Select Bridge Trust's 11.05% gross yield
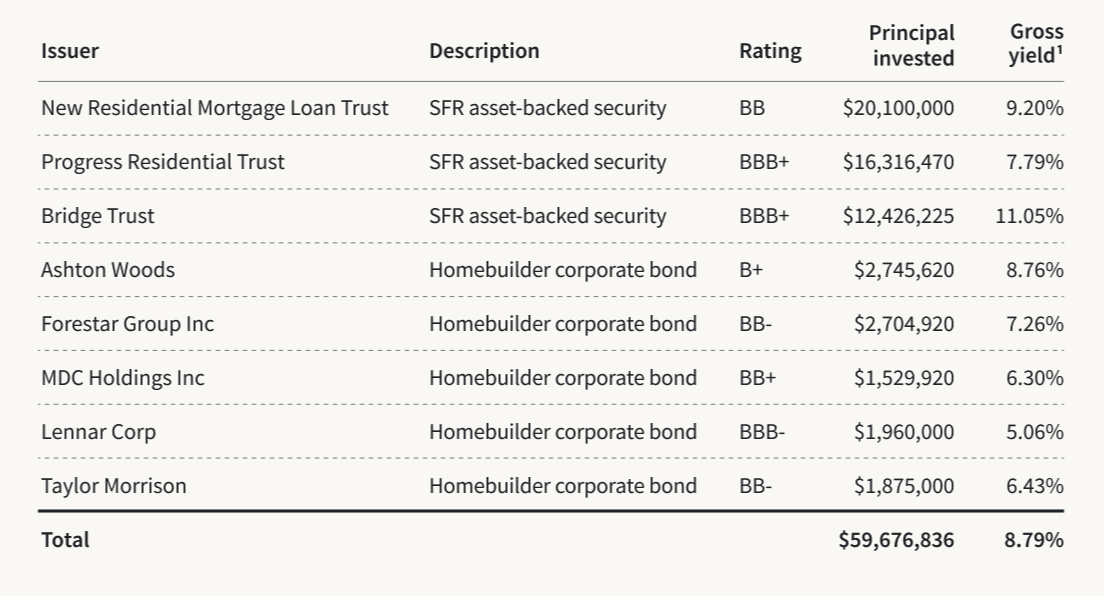1104x596 pixels. (x=1029, y=216)
